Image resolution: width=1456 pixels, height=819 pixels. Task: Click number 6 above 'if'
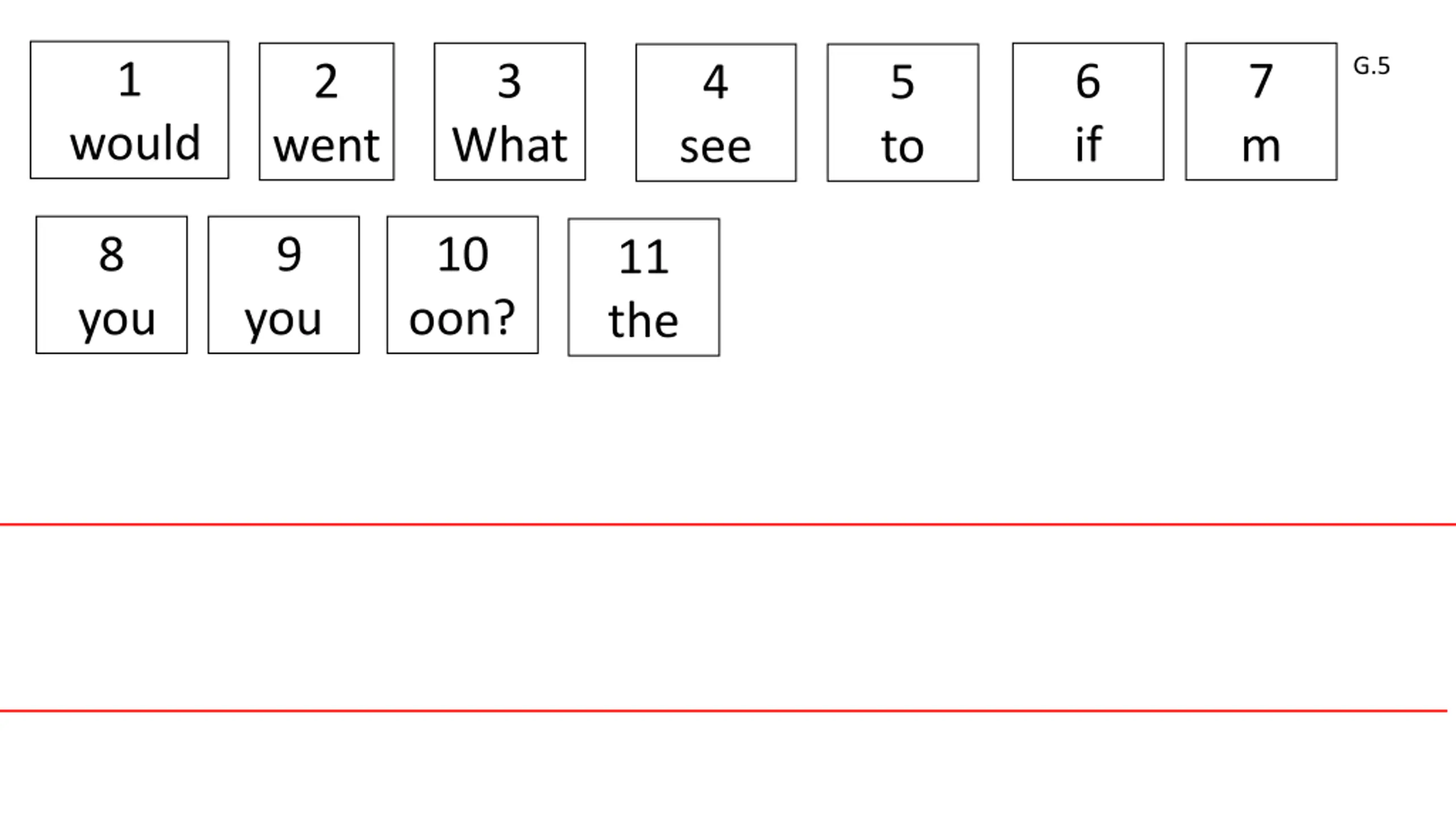(1088, 81)
